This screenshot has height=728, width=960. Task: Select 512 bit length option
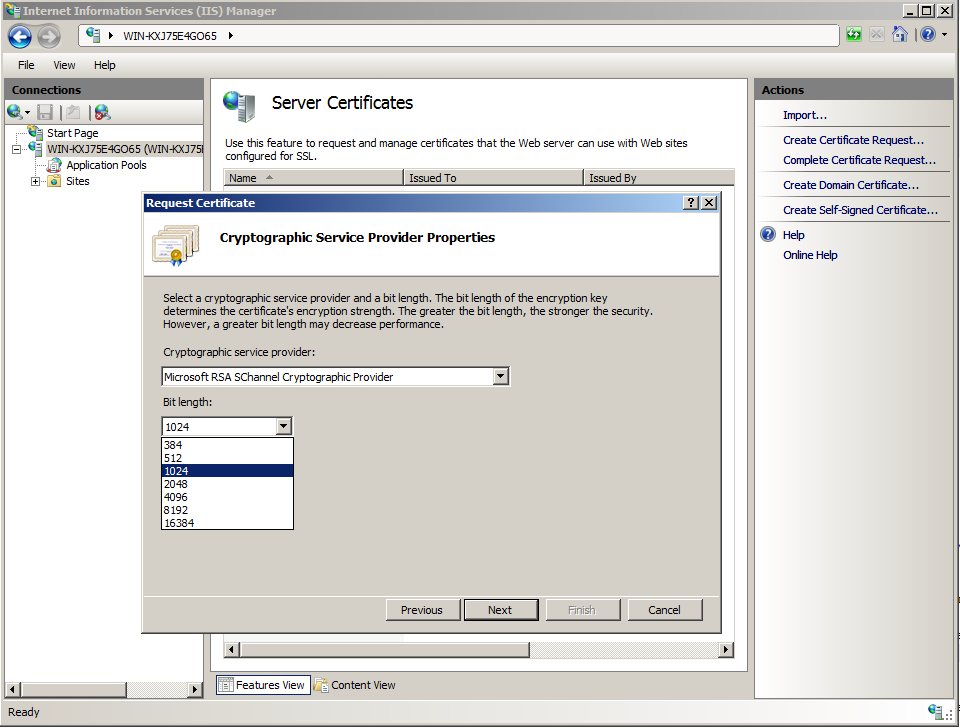point(227,458)
